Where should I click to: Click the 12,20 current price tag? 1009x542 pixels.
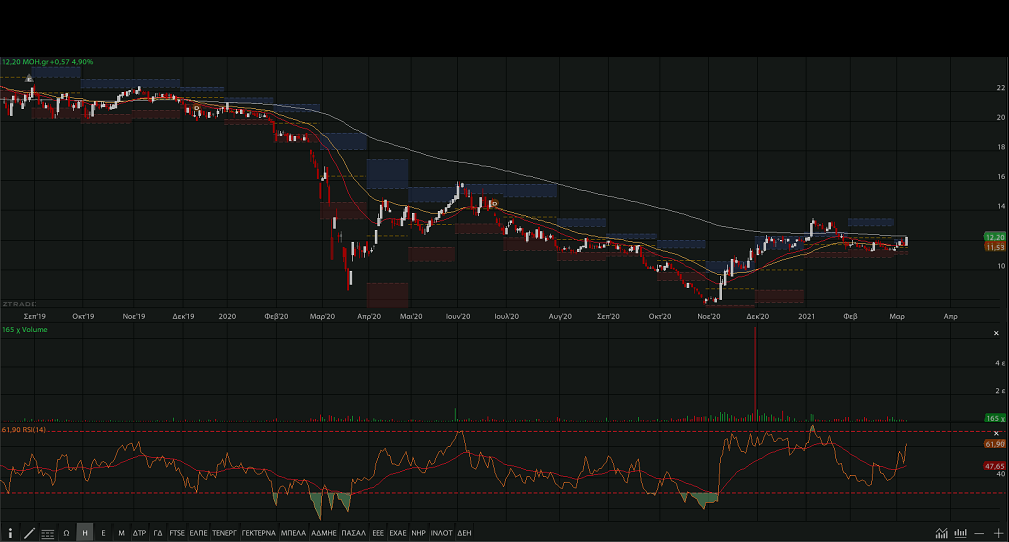point(994,237)
